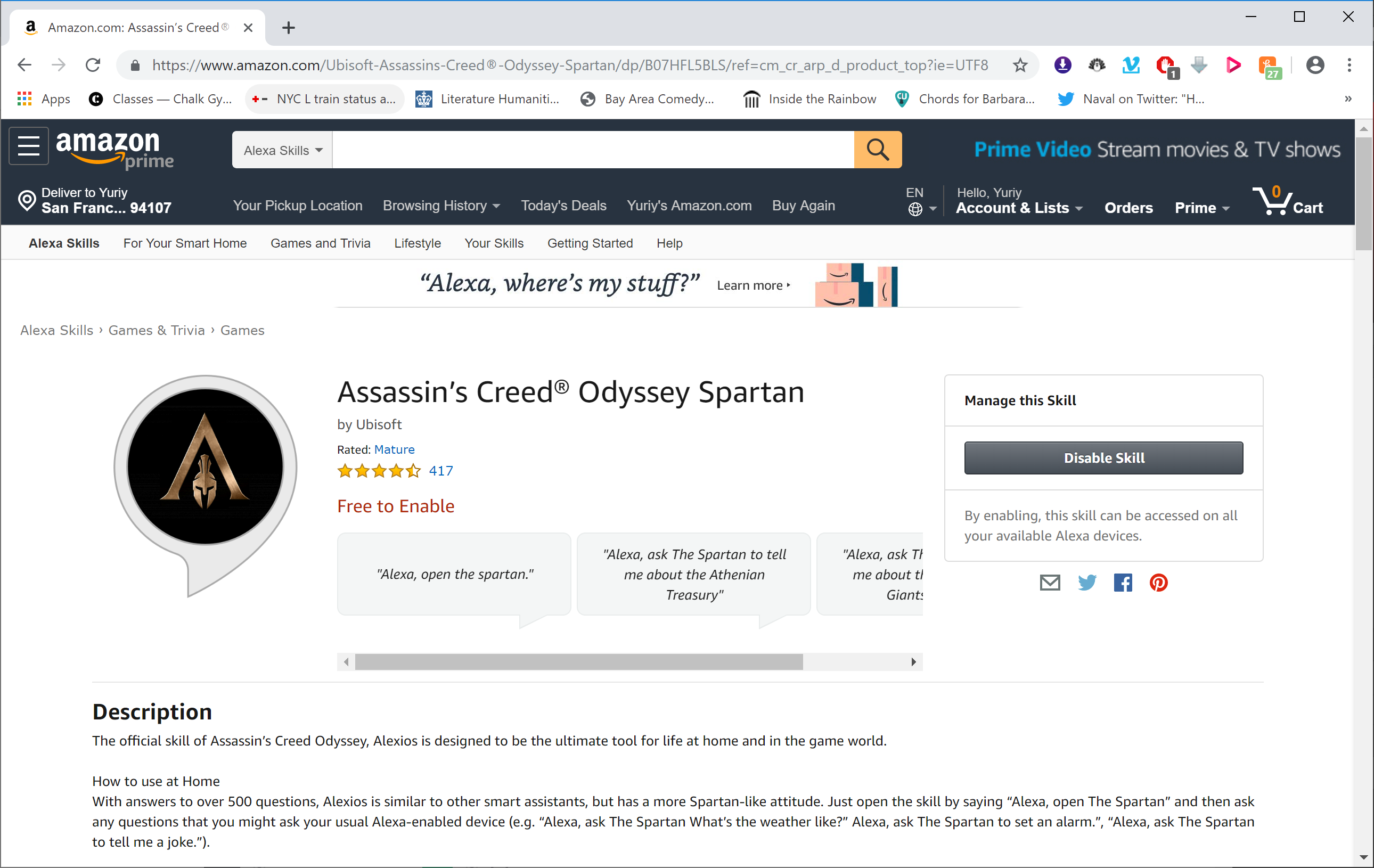
Task: Click the orange search magnifier button
Action: [x=877, y=150]
